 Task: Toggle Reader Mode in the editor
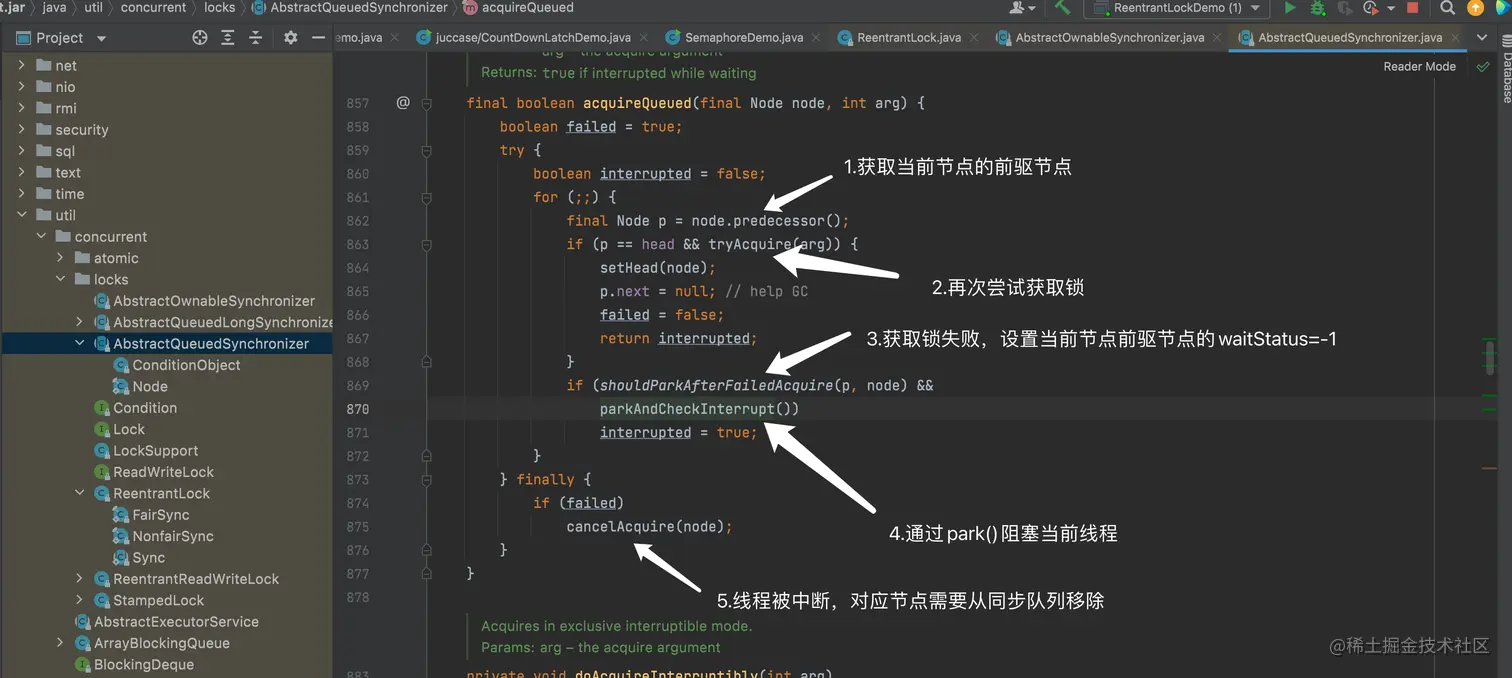(x=1419, y=66)
